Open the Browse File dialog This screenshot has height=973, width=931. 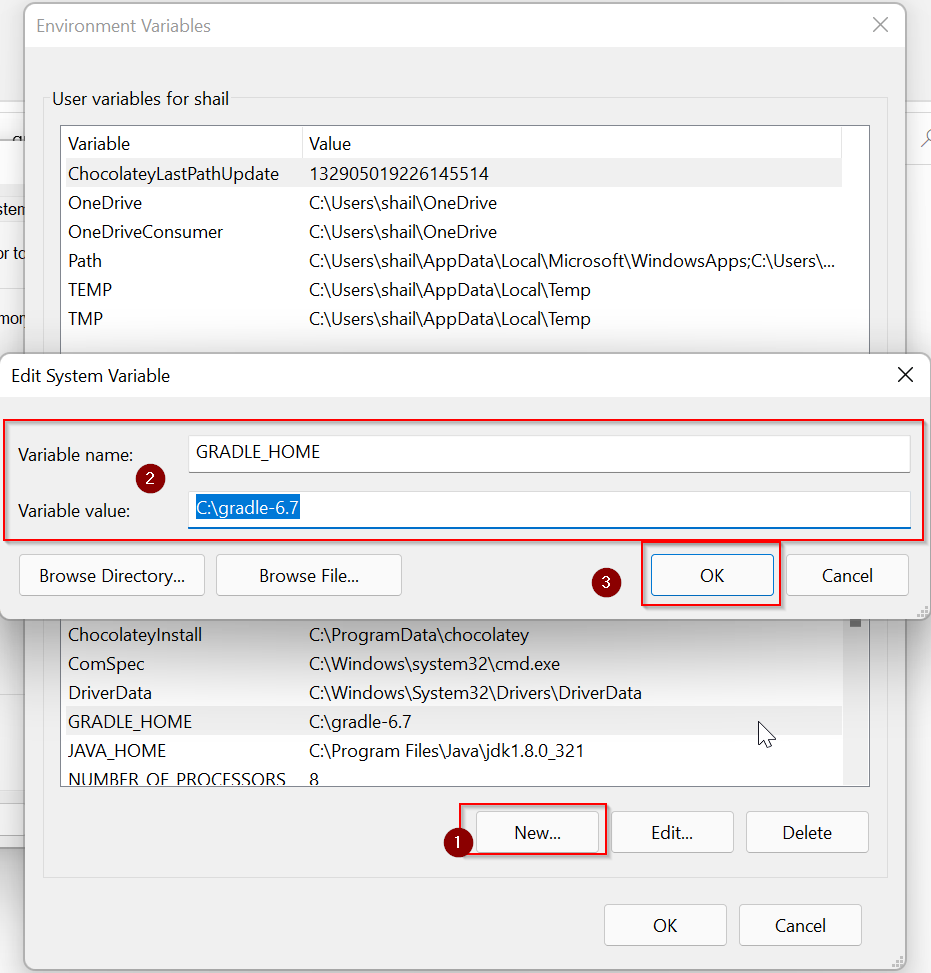click(308, 575)
